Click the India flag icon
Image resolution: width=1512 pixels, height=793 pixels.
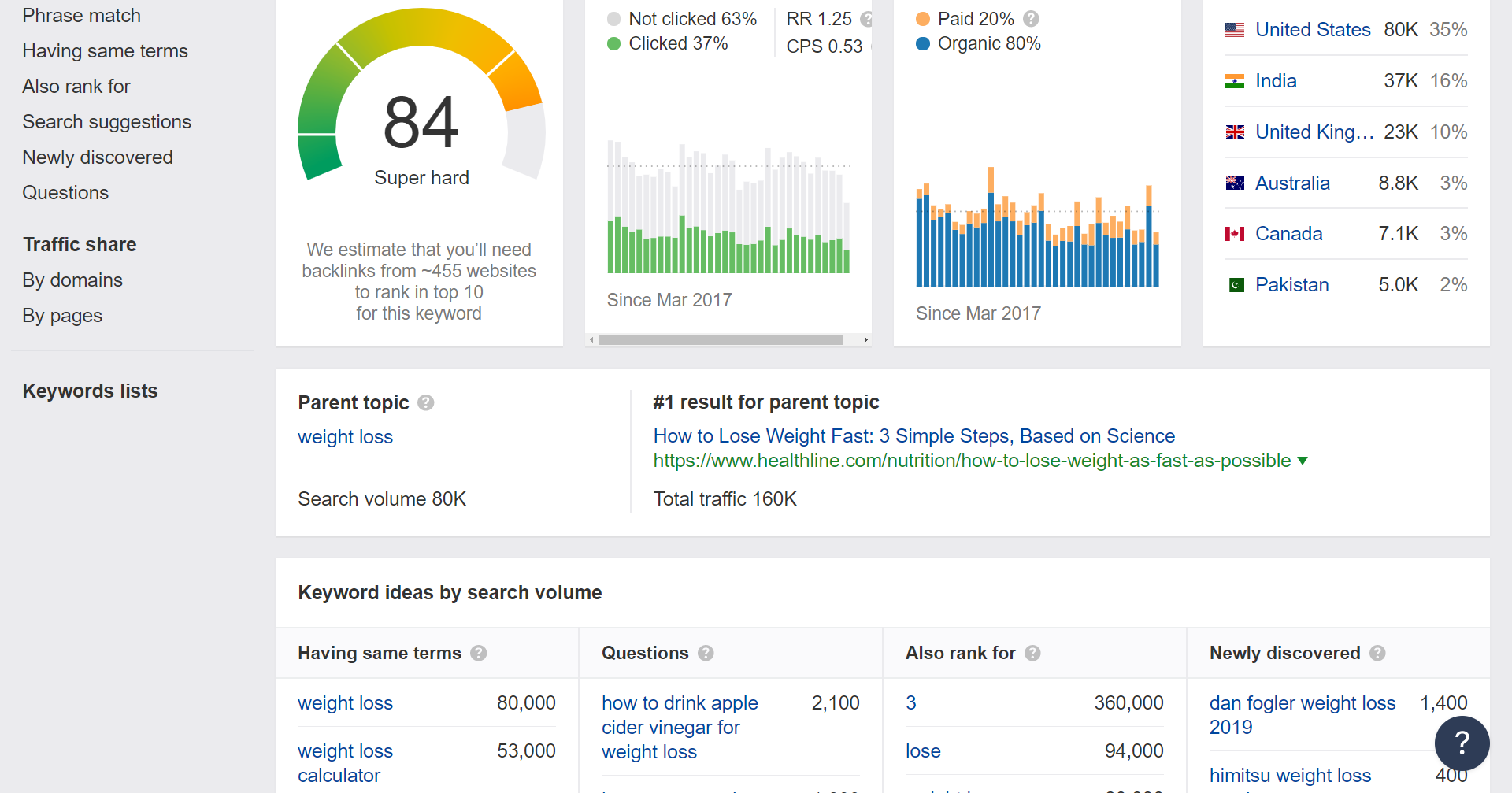[1235, 81]
